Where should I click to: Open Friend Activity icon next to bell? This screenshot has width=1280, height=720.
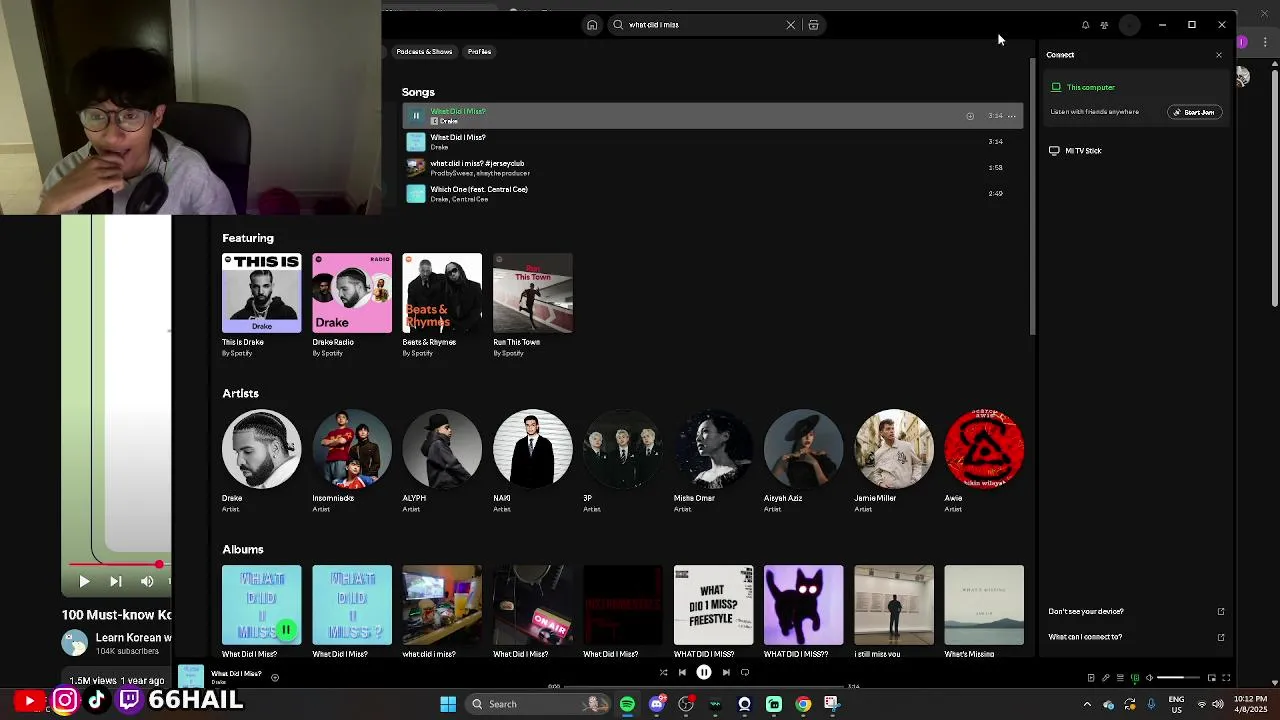point(1104,25)
